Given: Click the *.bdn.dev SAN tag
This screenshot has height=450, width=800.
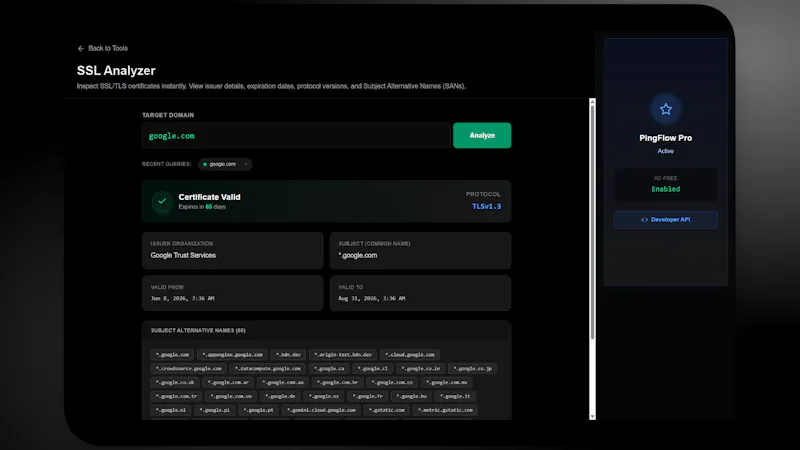Looking at the screenshot, I should click(x=288, y=355).
